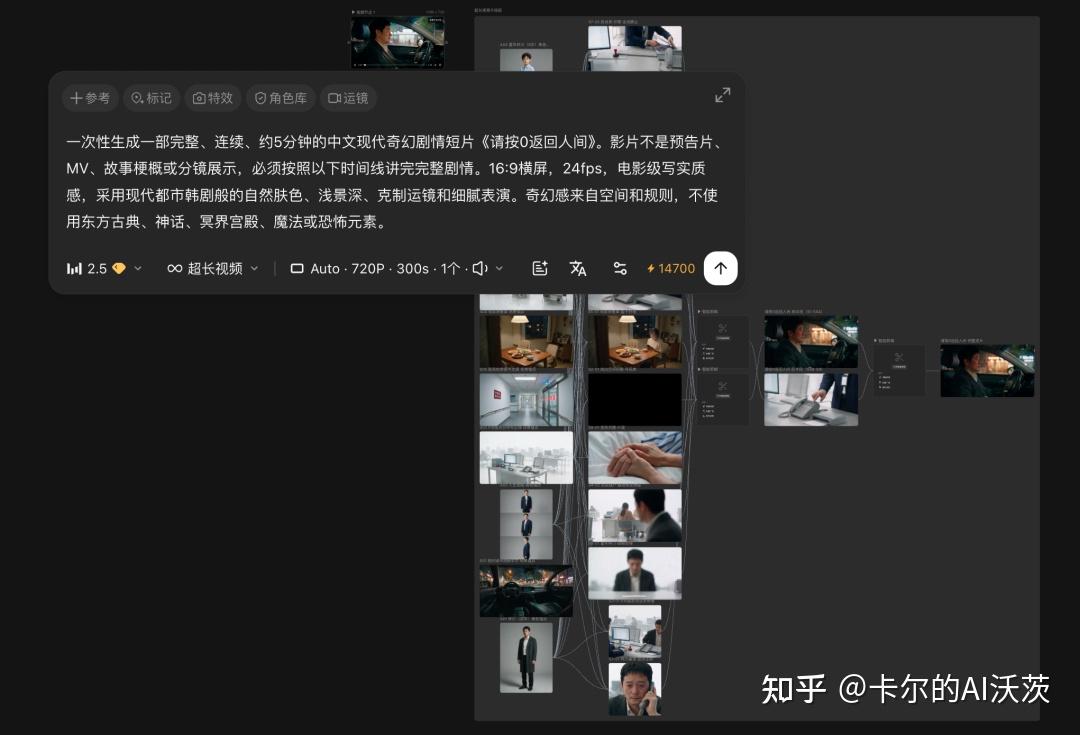This screenshot has width=1080, height=735.
Task: Select the car interior night street thumbnail
Action: tap(526, 590)
